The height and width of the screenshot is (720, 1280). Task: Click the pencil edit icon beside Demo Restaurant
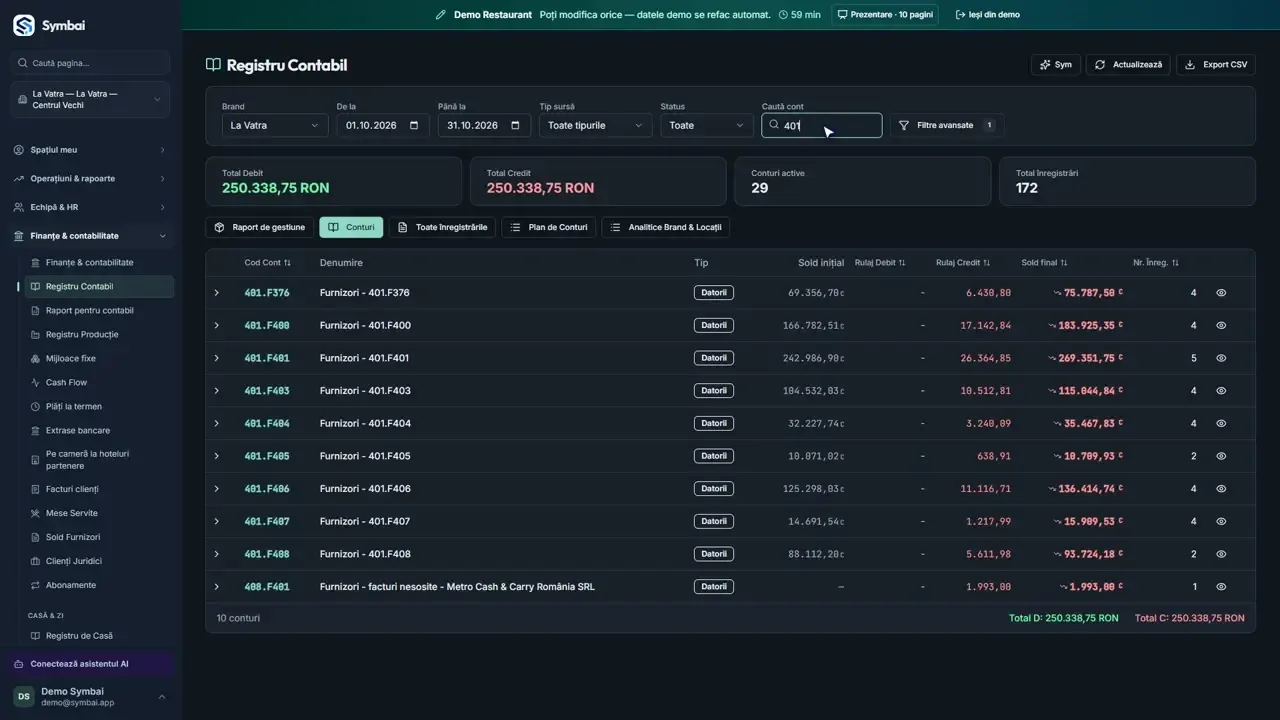coord(440,15)
